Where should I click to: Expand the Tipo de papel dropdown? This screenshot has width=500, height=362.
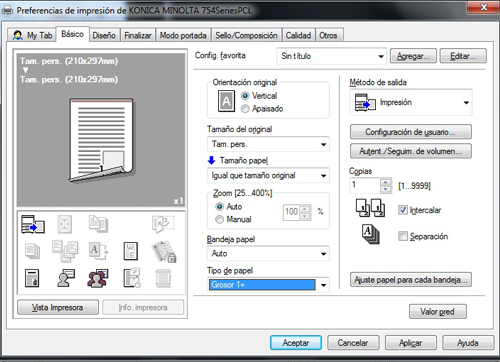click(323, 285)
